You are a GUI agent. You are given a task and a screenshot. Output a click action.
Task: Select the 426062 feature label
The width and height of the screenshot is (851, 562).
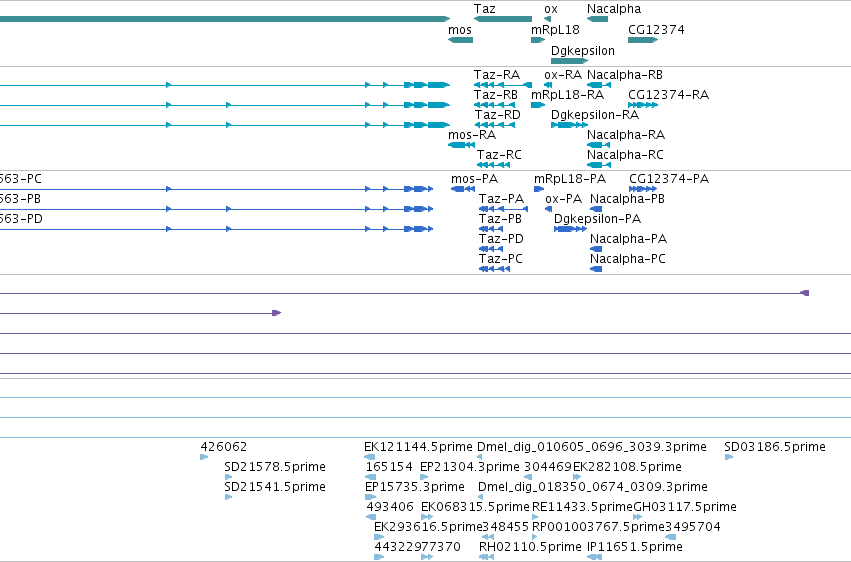[224, 447]
